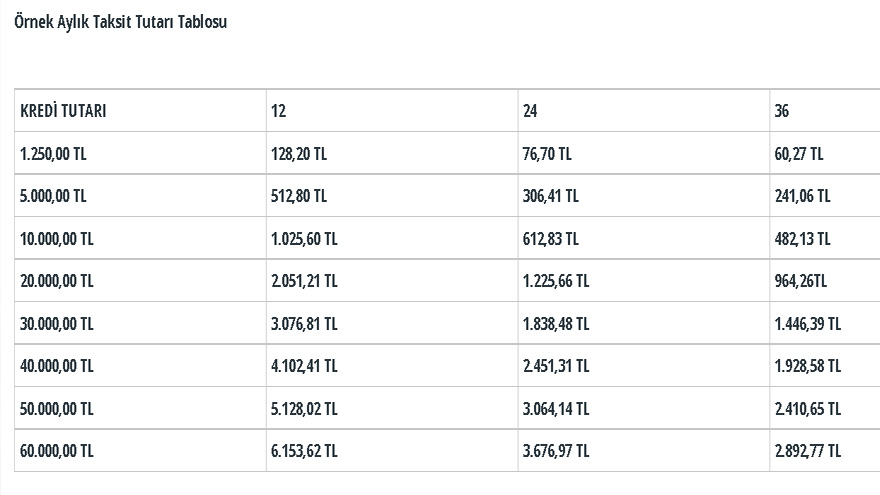Click the 1.250,00 TL loan amount cell
The height and width of the screenshot is (495, 880).
140,153
